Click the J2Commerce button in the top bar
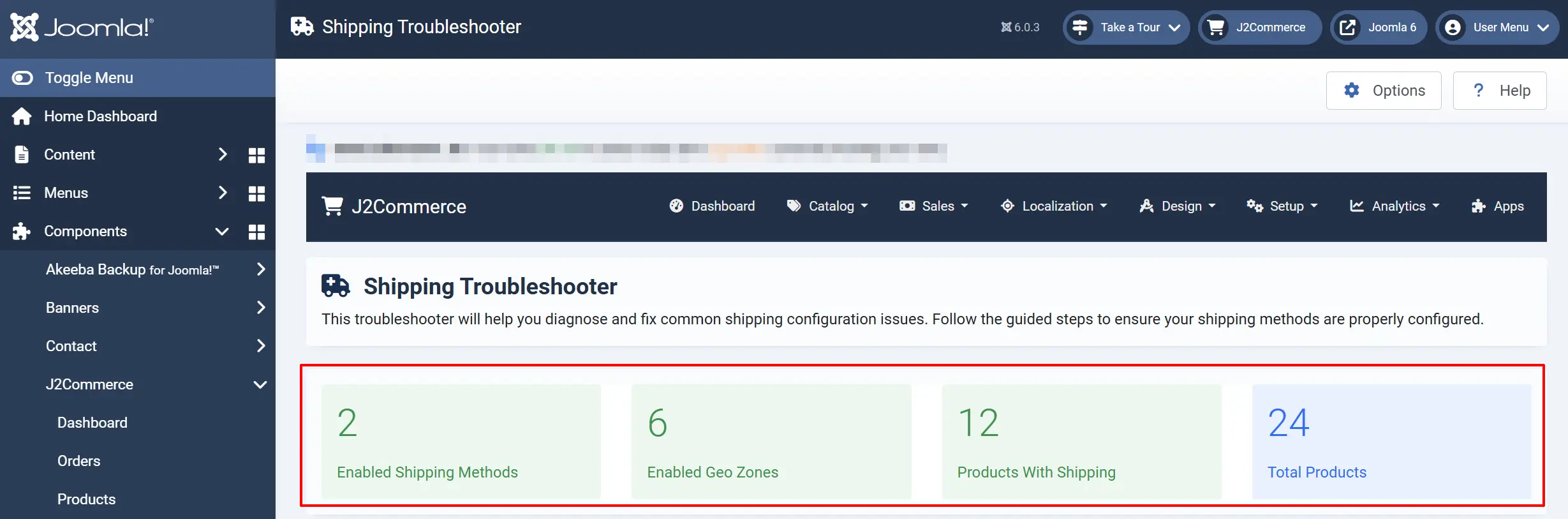Viewport: 1568px width, 519px height. pyautogui.click(x=1260, y=27)
